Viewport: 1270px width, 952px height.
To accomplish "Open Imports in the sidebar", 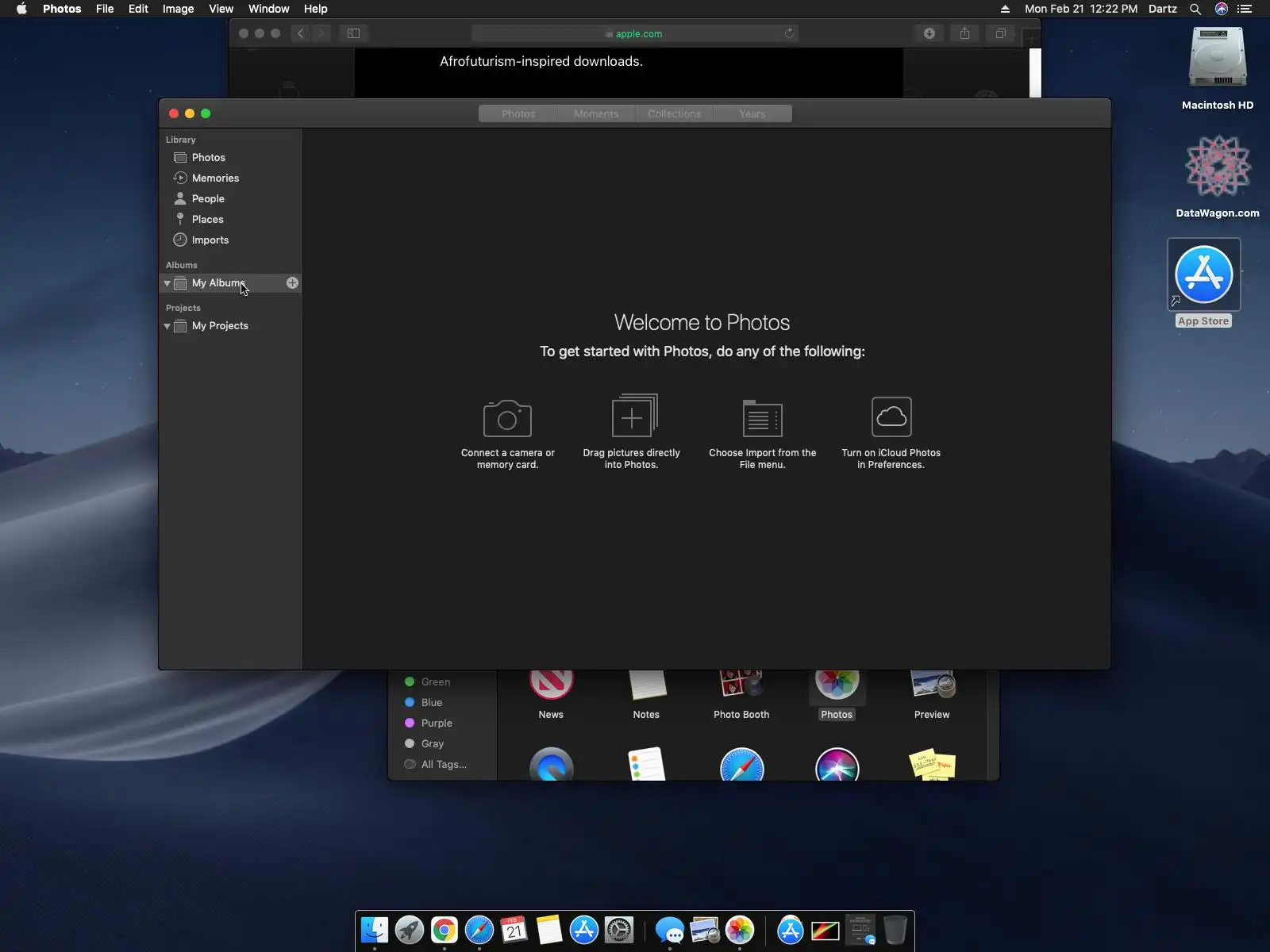I will 210,240.
